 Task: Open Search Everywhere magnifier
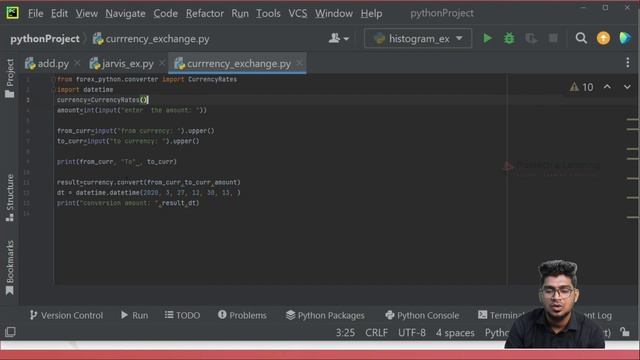(x=581, y=38)
